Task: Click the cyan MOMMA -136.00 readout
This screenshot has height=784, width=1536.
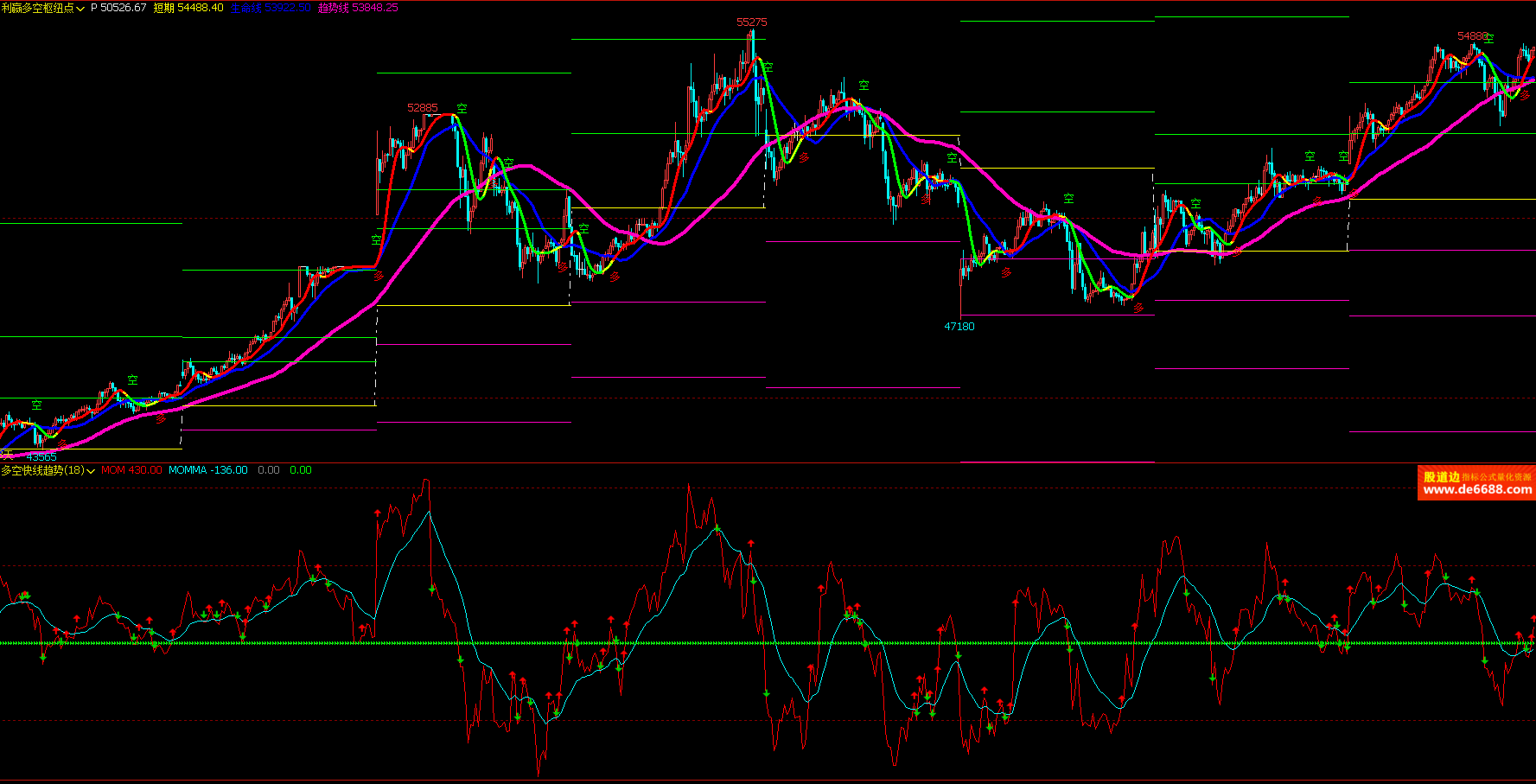Action: point(207,470)
